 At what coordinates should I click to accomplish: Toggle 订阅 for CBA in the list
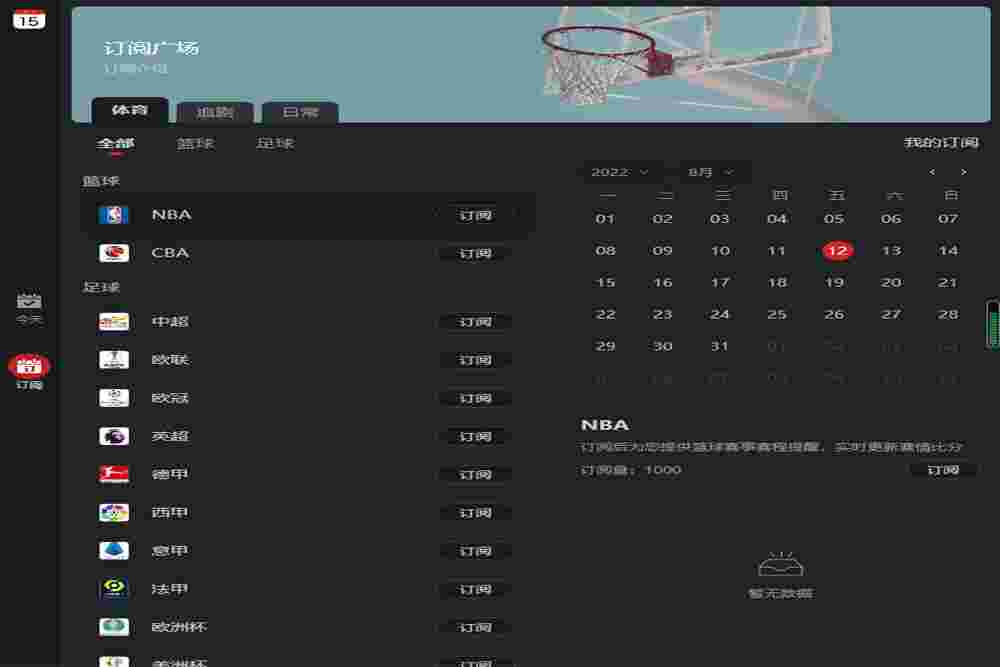click(475, 254)
